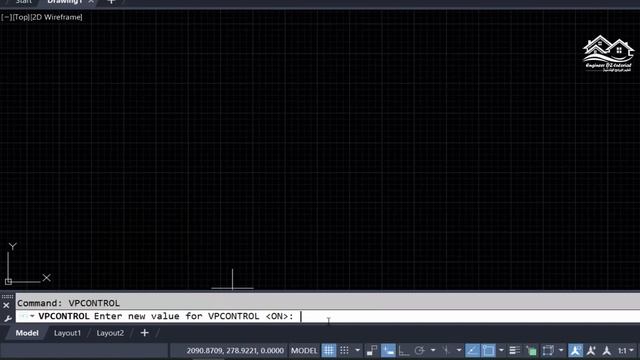Toggle transparency status bar icon
Viewport: 640px width, 360px height.
tap(531, 350)
